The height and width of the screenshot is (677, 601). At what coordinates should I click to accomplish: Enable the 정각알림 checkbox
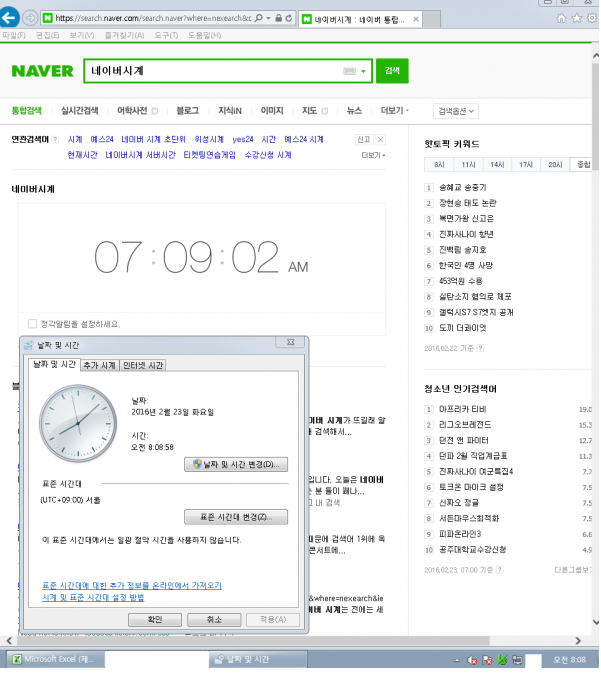click(32, 324)
